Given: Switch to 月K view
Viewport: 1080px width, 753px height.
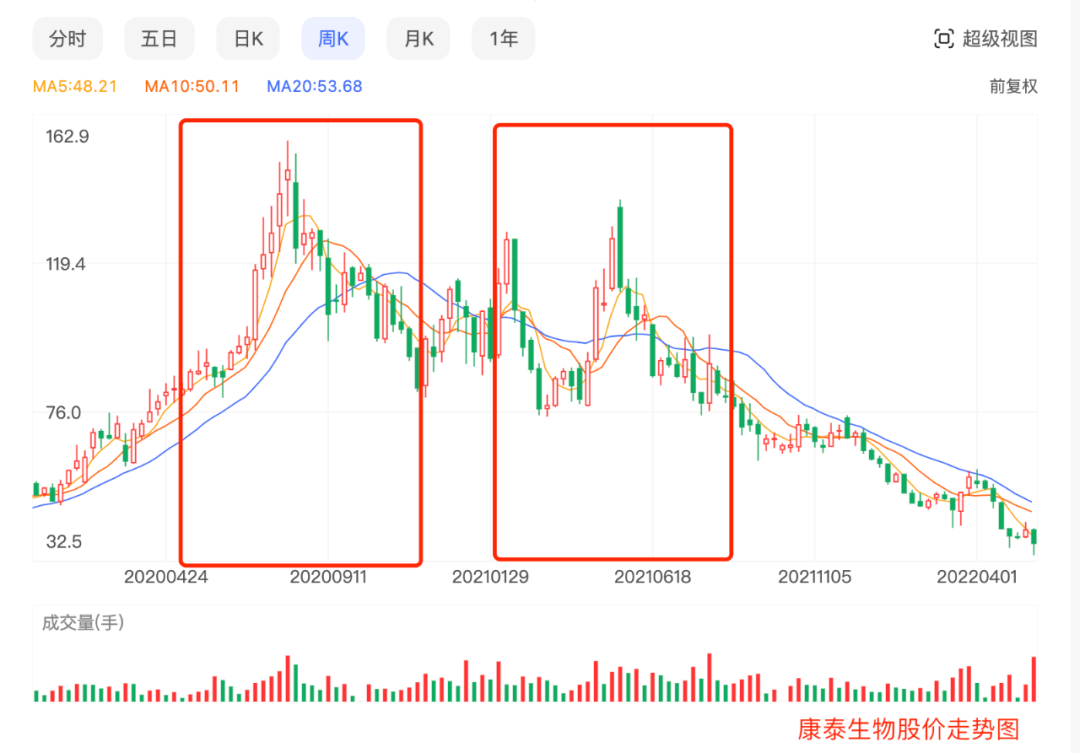Looking at the screenshot, I should [x=418, y=39].
